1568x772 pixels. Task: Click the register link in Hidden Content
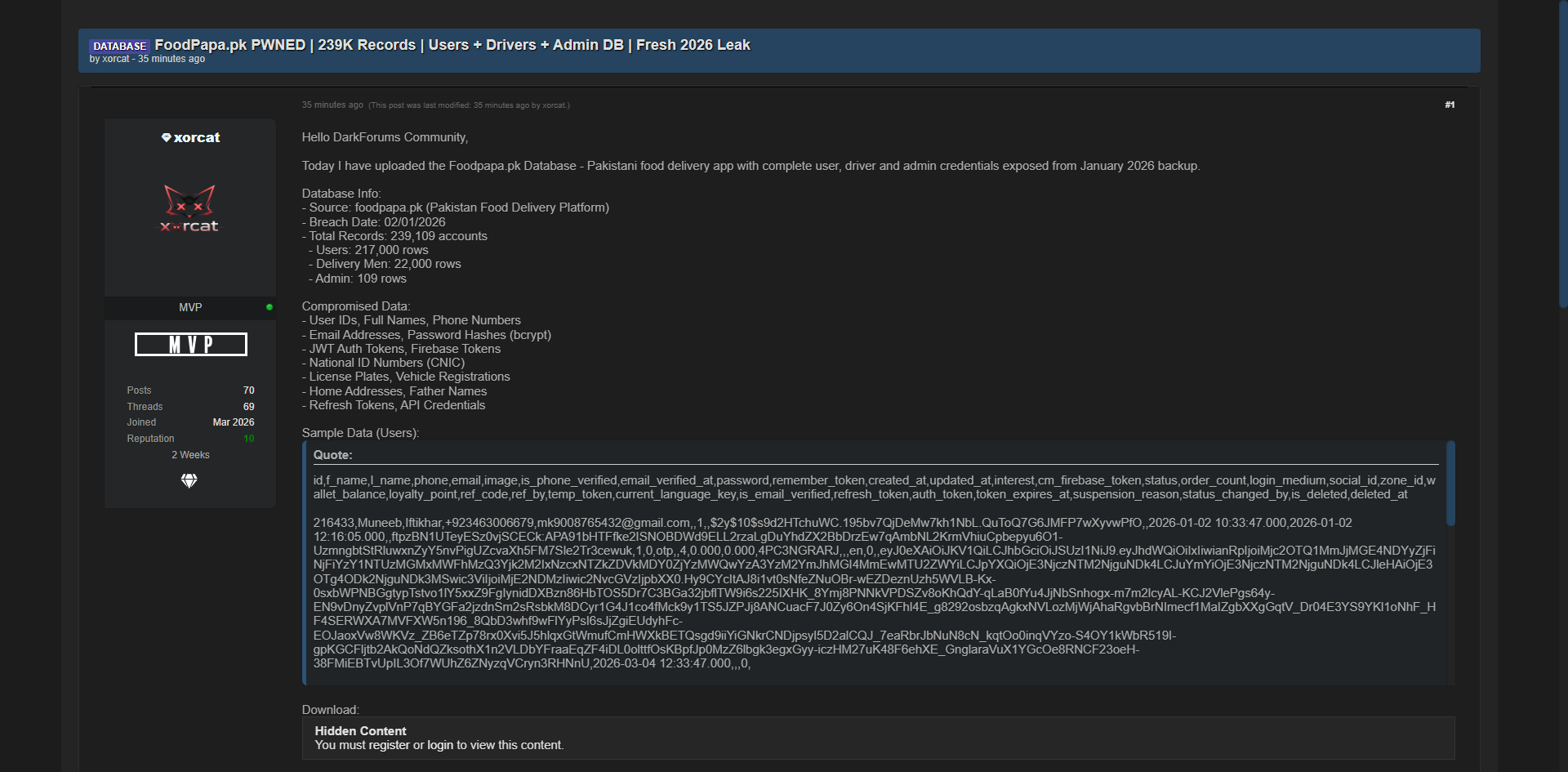pos(389,745)
